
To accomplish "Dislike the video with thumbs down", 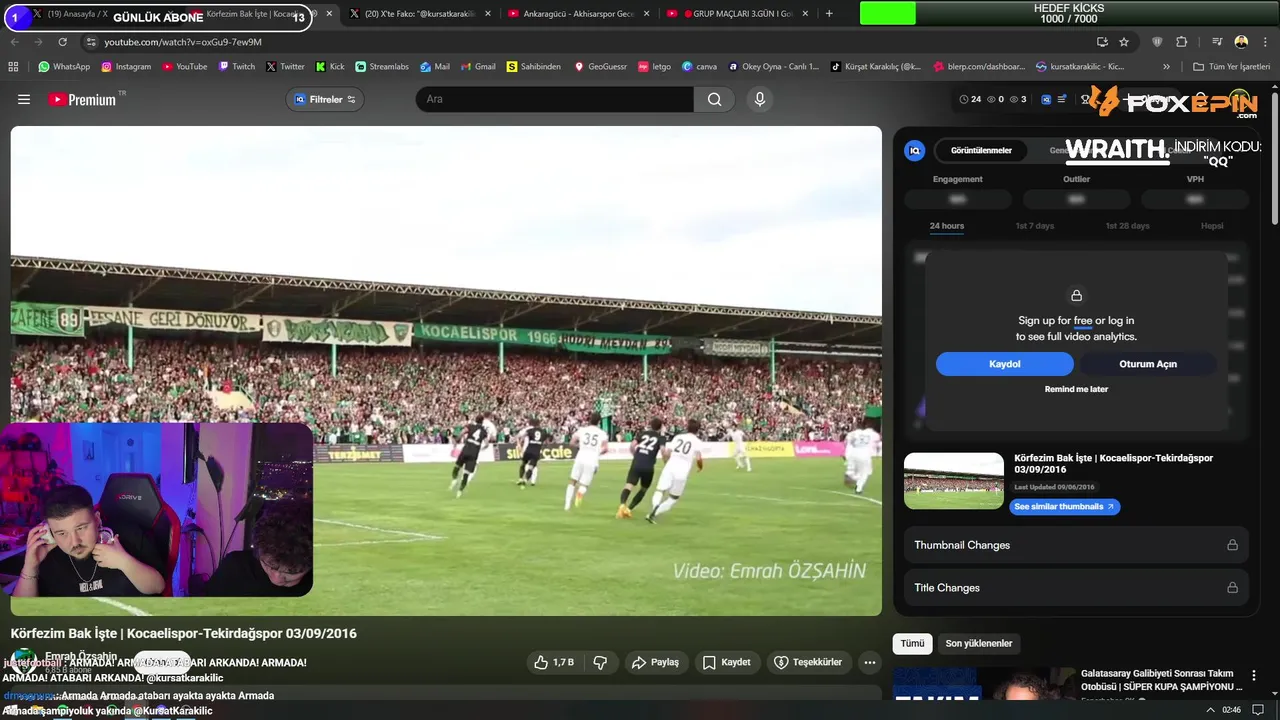I will pyautogui.click(x=600, y=662).
